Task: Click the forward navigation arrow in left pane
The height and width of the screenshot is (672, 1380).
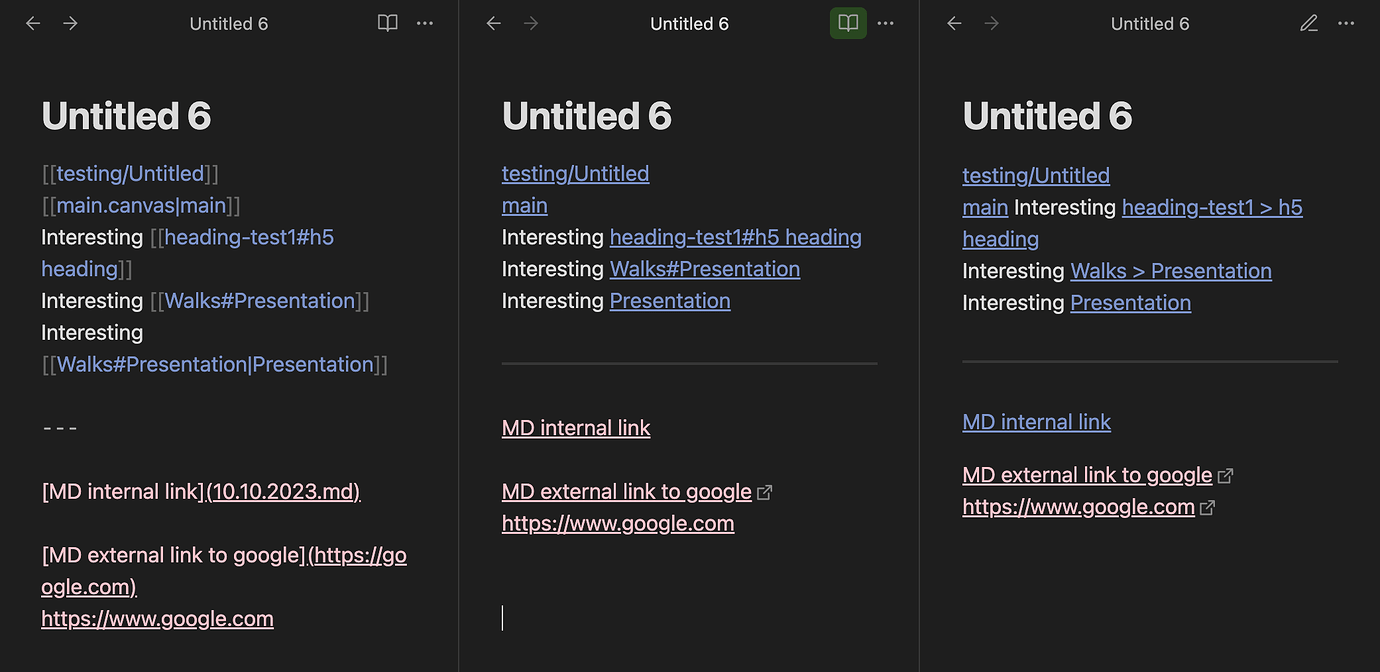Action: click(x=70, y=23)
